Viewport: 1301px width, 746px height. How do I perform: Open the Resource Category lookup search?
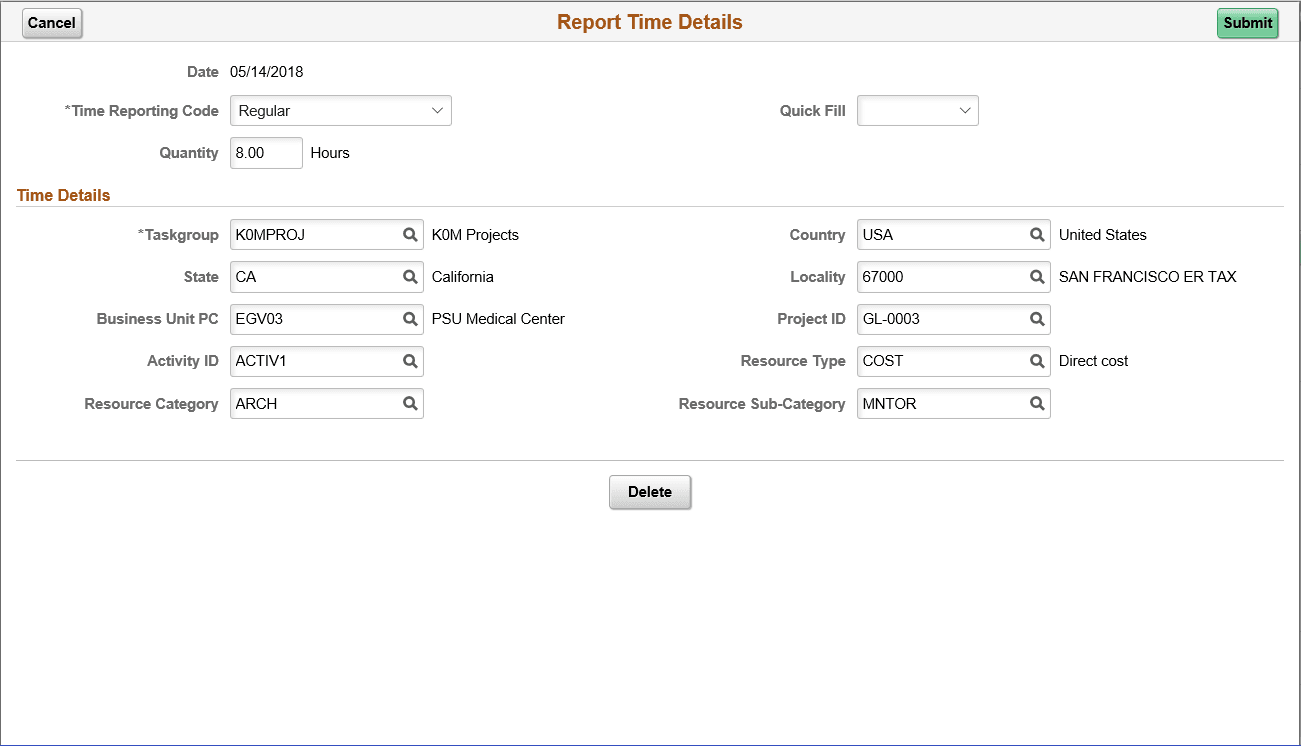[410, 403]
